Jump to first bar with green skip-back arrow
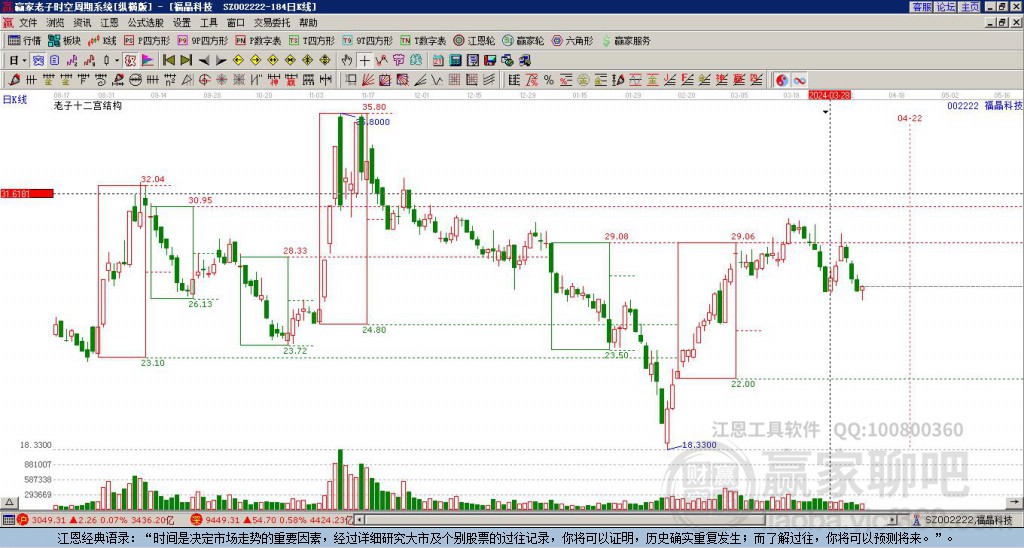Screen dimensions: 1024x548 click(x=169, y=60)
